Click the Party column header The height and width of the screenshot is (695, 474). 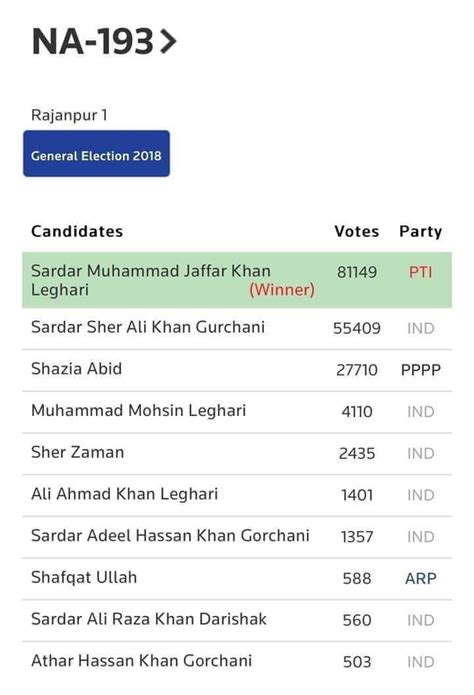(x=420, y=231)
